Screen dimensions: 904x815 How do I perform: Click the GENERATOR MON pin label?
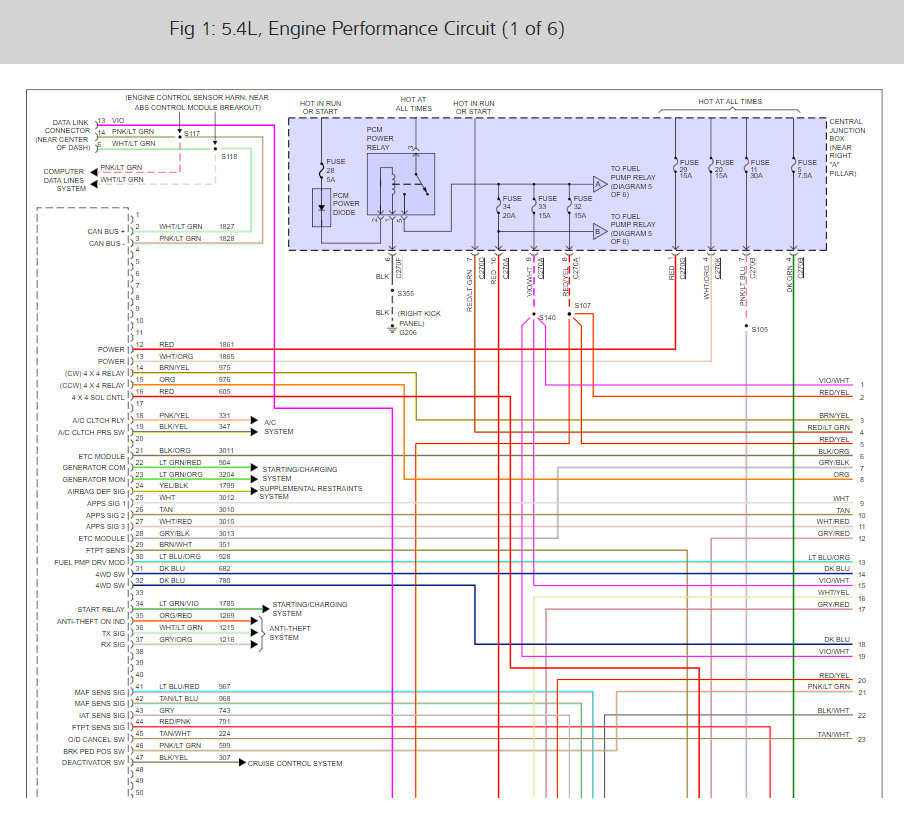click(x=93, y=480)
